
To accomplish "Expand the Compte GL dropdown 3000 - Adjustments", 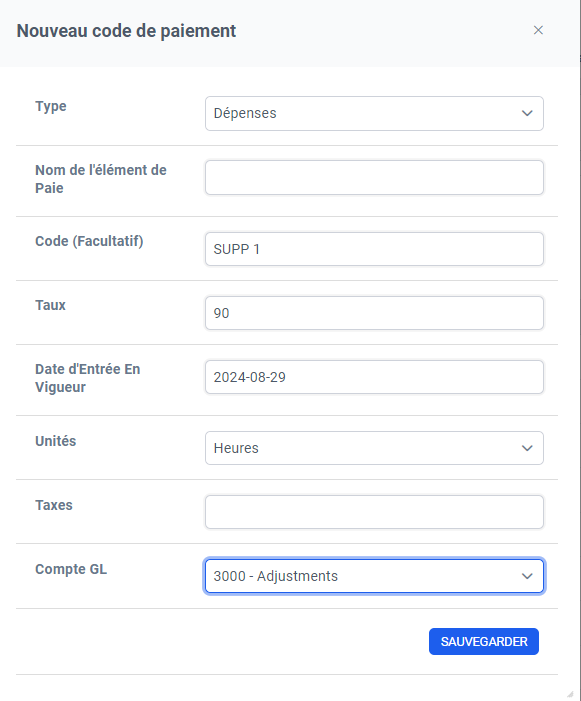I will 374,576.
